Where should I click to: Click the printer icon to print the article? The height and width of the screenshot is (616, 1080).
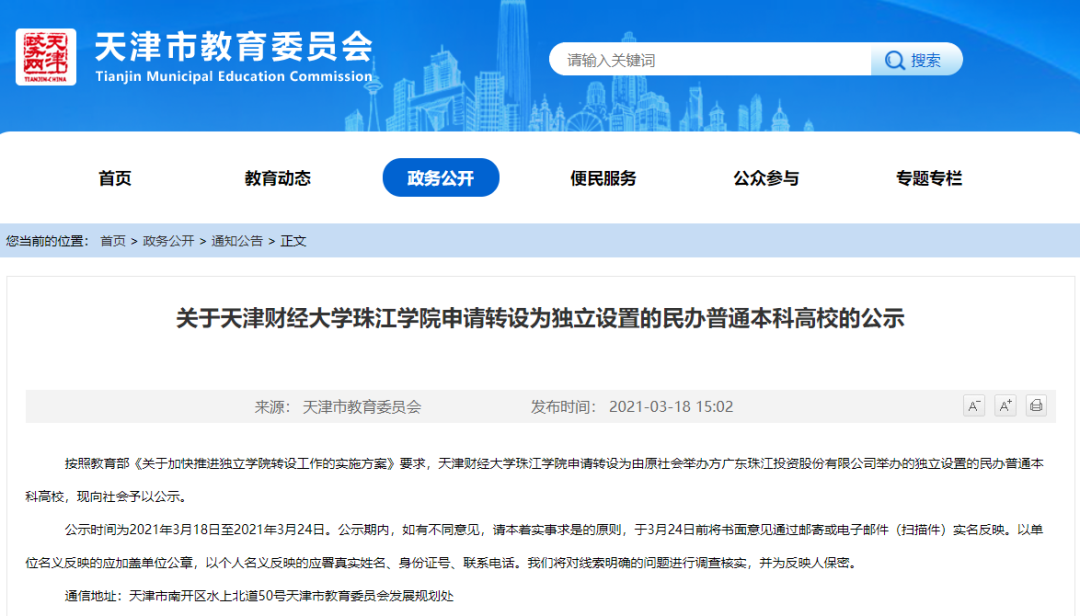[x=1037, y=406]
